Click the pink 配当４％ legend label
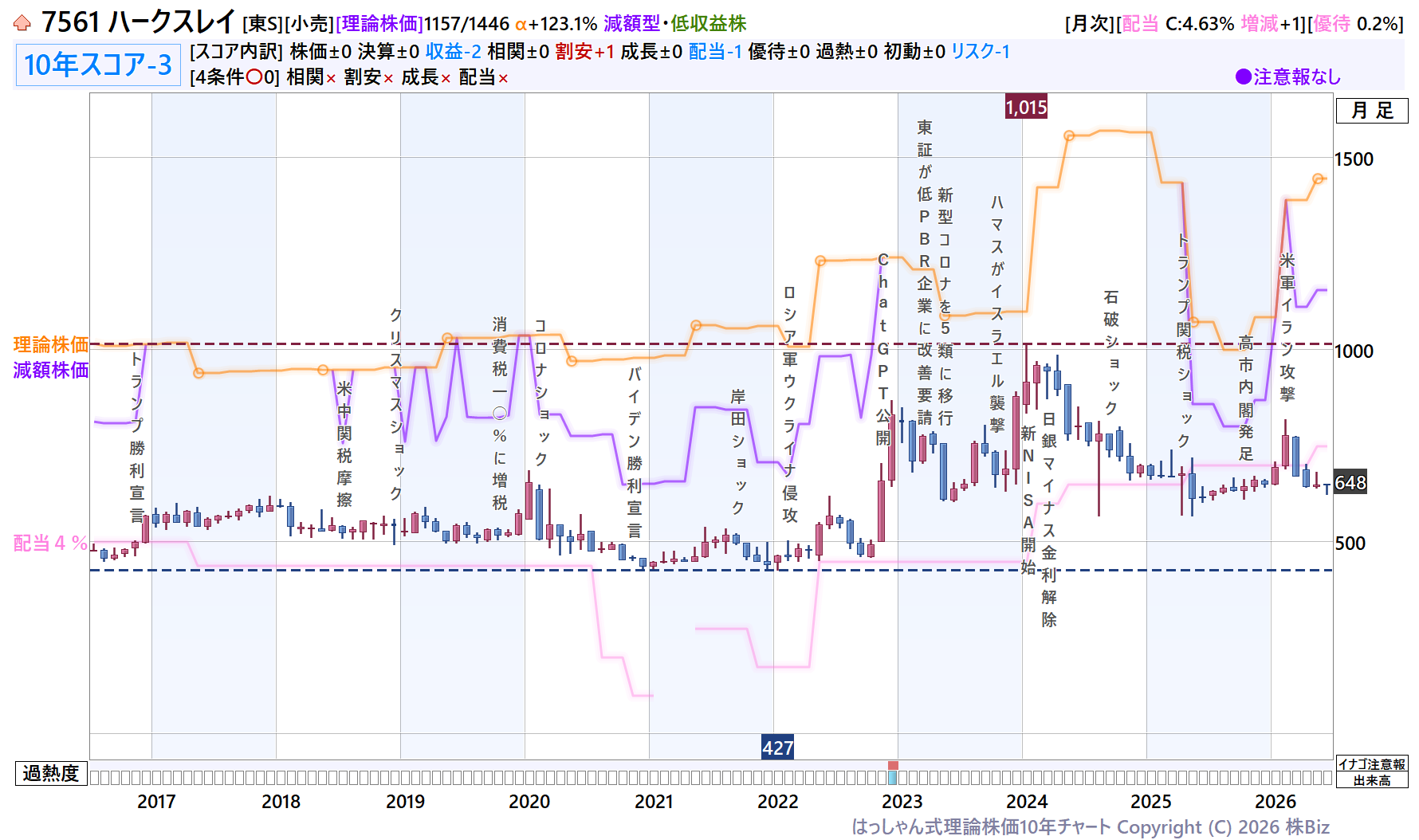 click(50, 543)
